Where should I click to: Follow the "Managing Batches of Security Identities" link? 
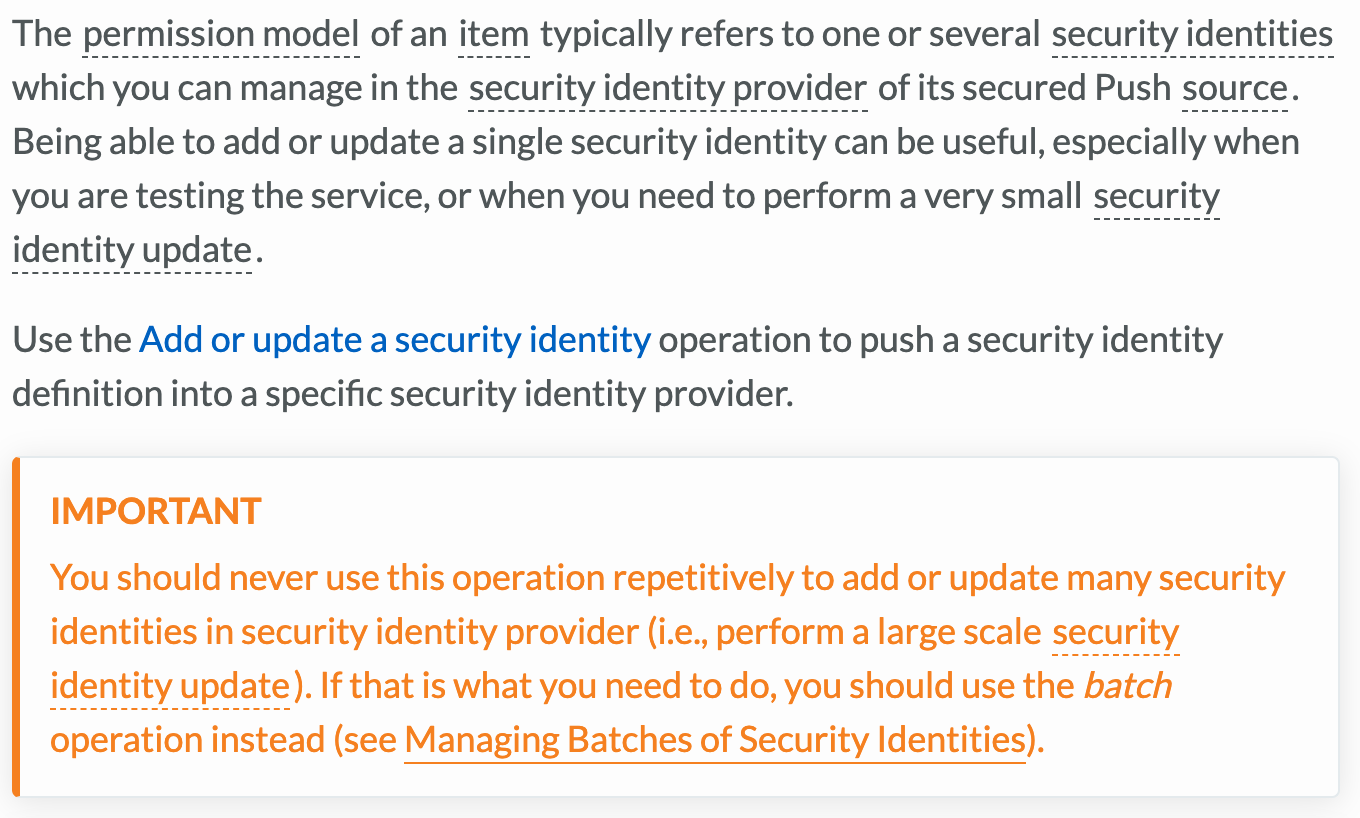click(714, 740)
